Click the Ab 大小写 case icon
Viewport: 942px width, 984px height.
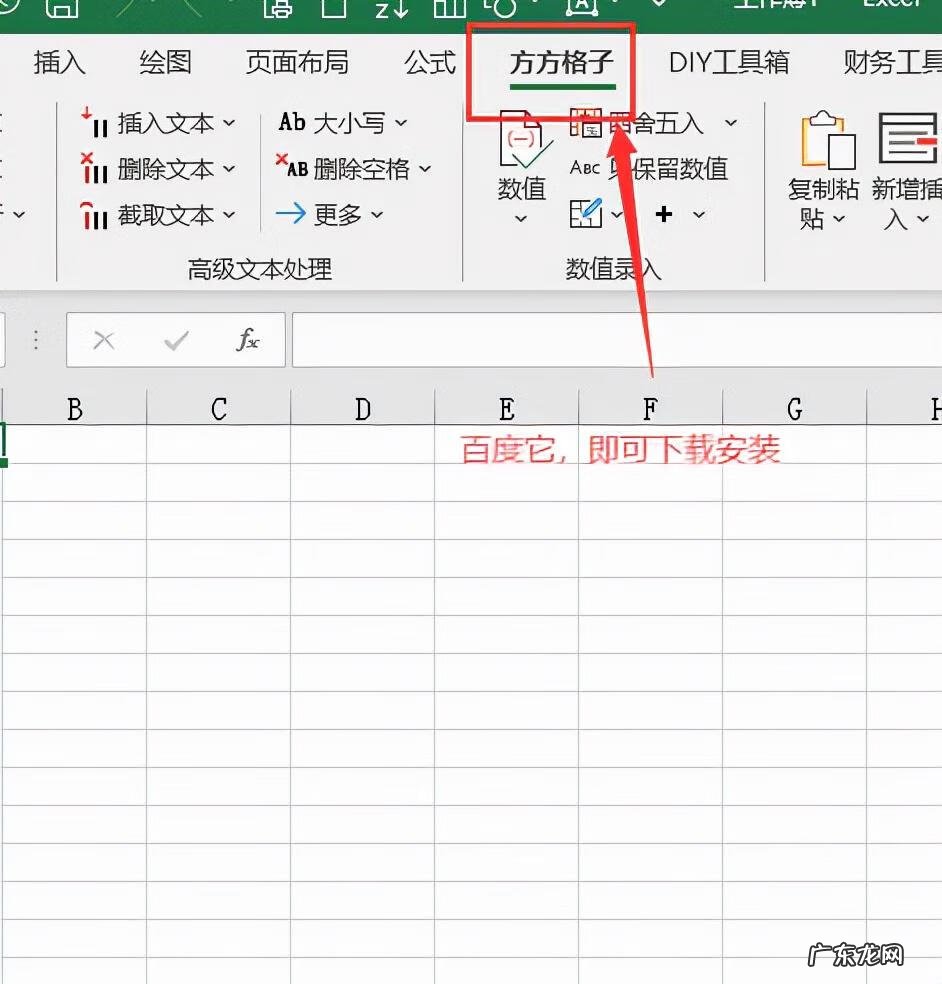click(x=292, y=122)
